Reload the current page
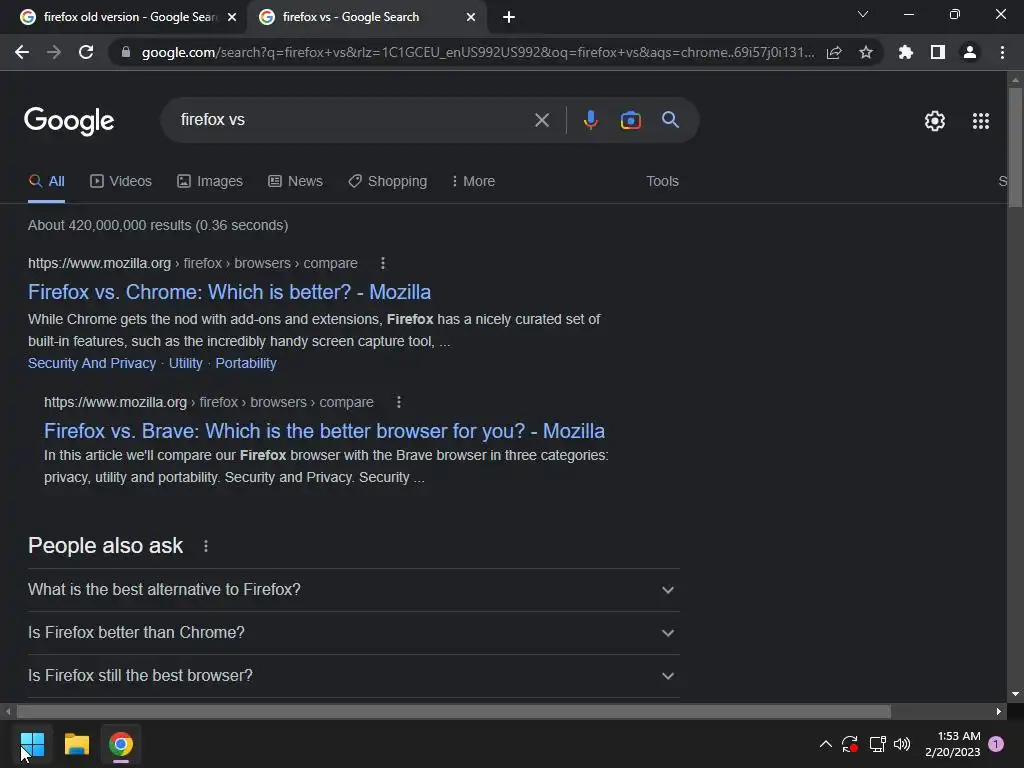The height and width of the screenshot is (768, 1024). (86, 52)
